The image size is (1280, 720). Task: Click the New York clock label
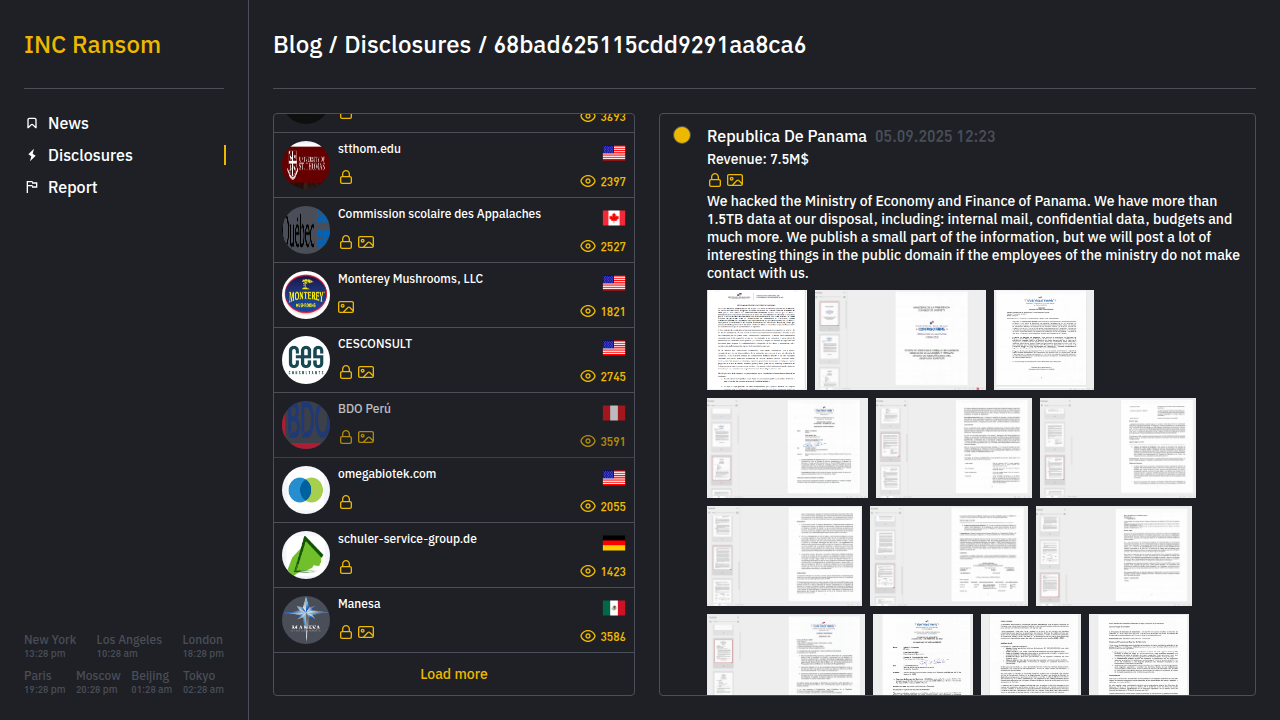point(50,640)
